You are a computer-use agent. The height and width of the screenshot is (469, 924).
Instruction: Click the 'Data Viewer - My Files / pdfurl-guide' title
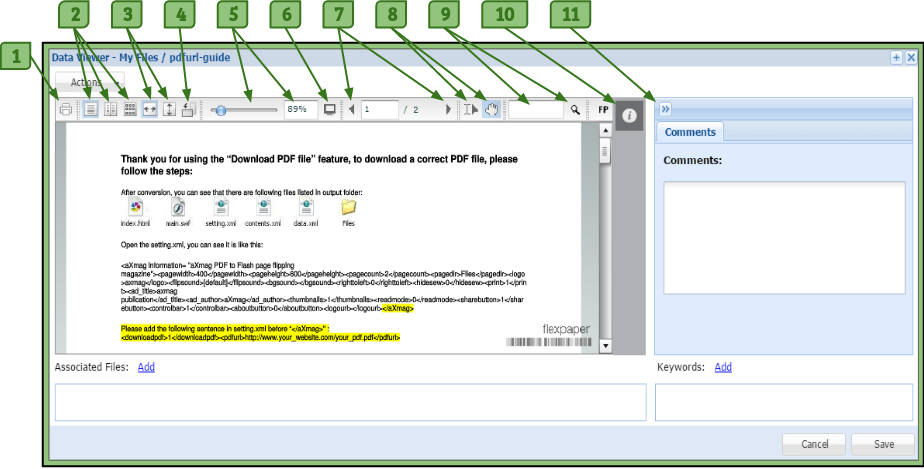[x=141, y=57]
